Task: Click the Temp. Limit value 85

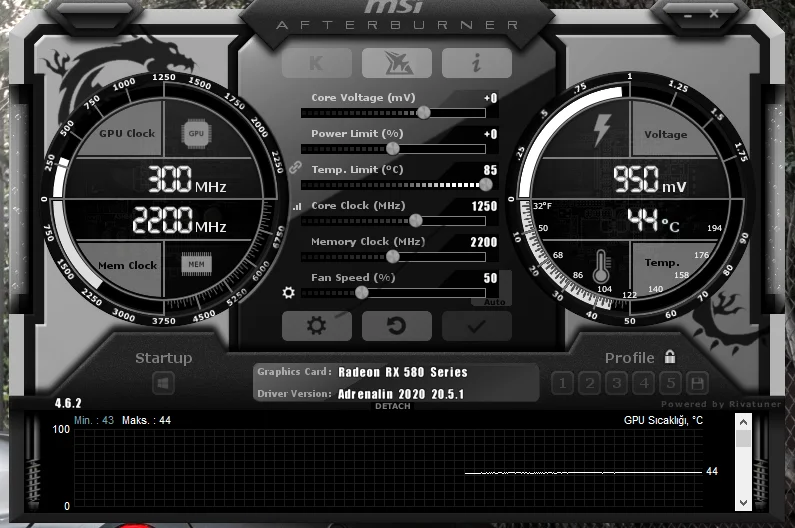Action: pyautogui.click(x=490, y=170)
